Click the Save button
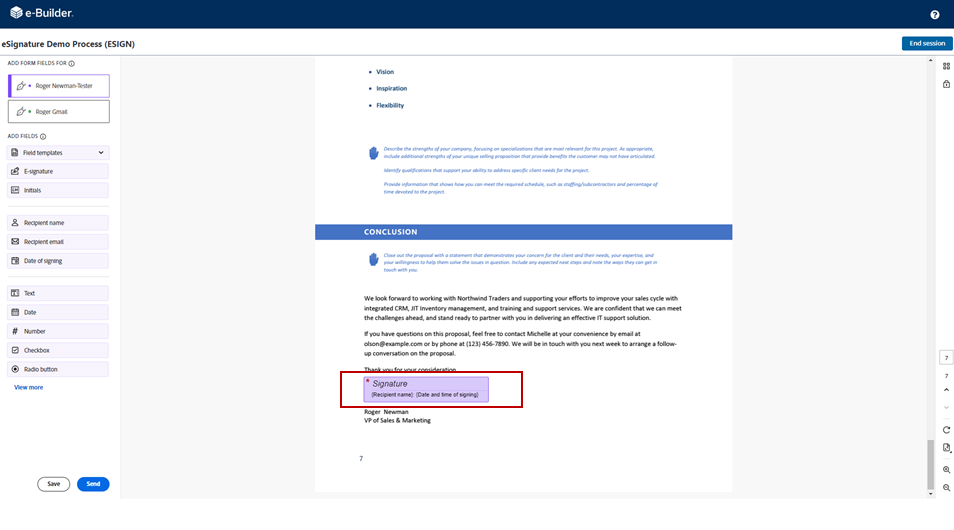954x530 pixels. pos(54,484)
